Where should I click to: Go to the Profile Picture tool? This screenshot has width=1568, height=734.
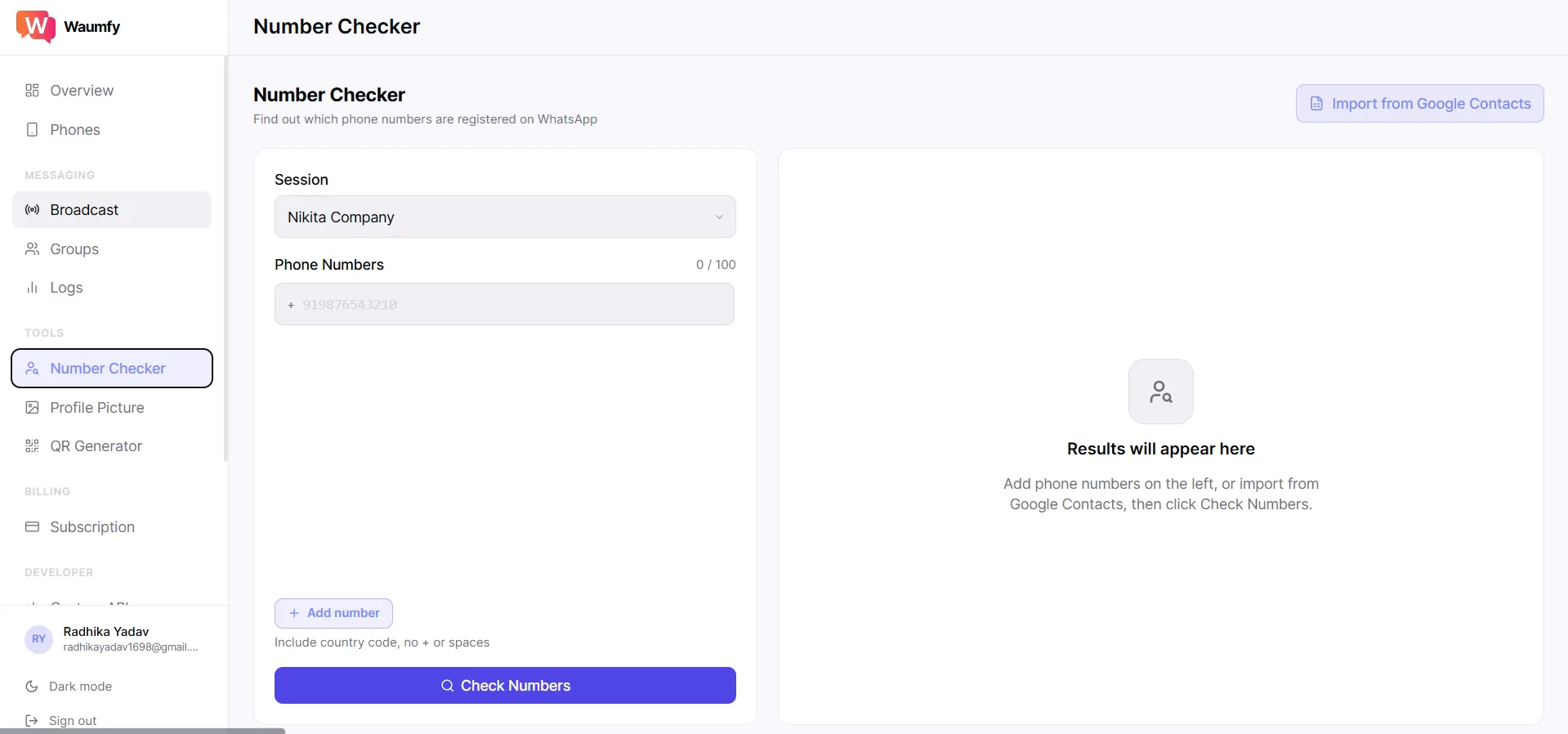[x=96, y=408]
